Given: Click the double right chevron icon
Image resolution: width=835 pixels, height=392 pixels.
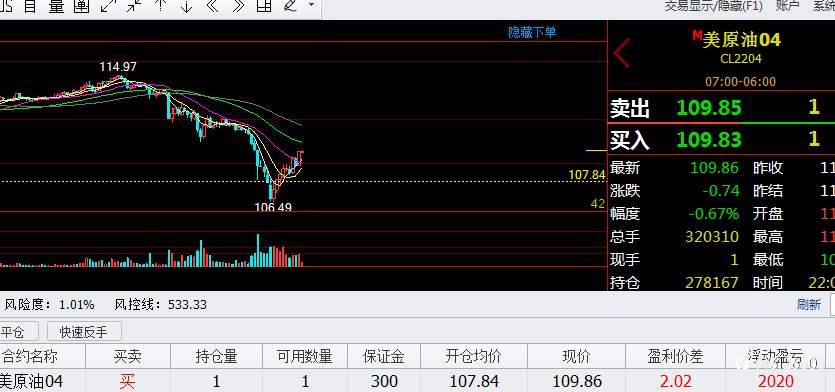Looking at the screenshot, I should 239,5.
